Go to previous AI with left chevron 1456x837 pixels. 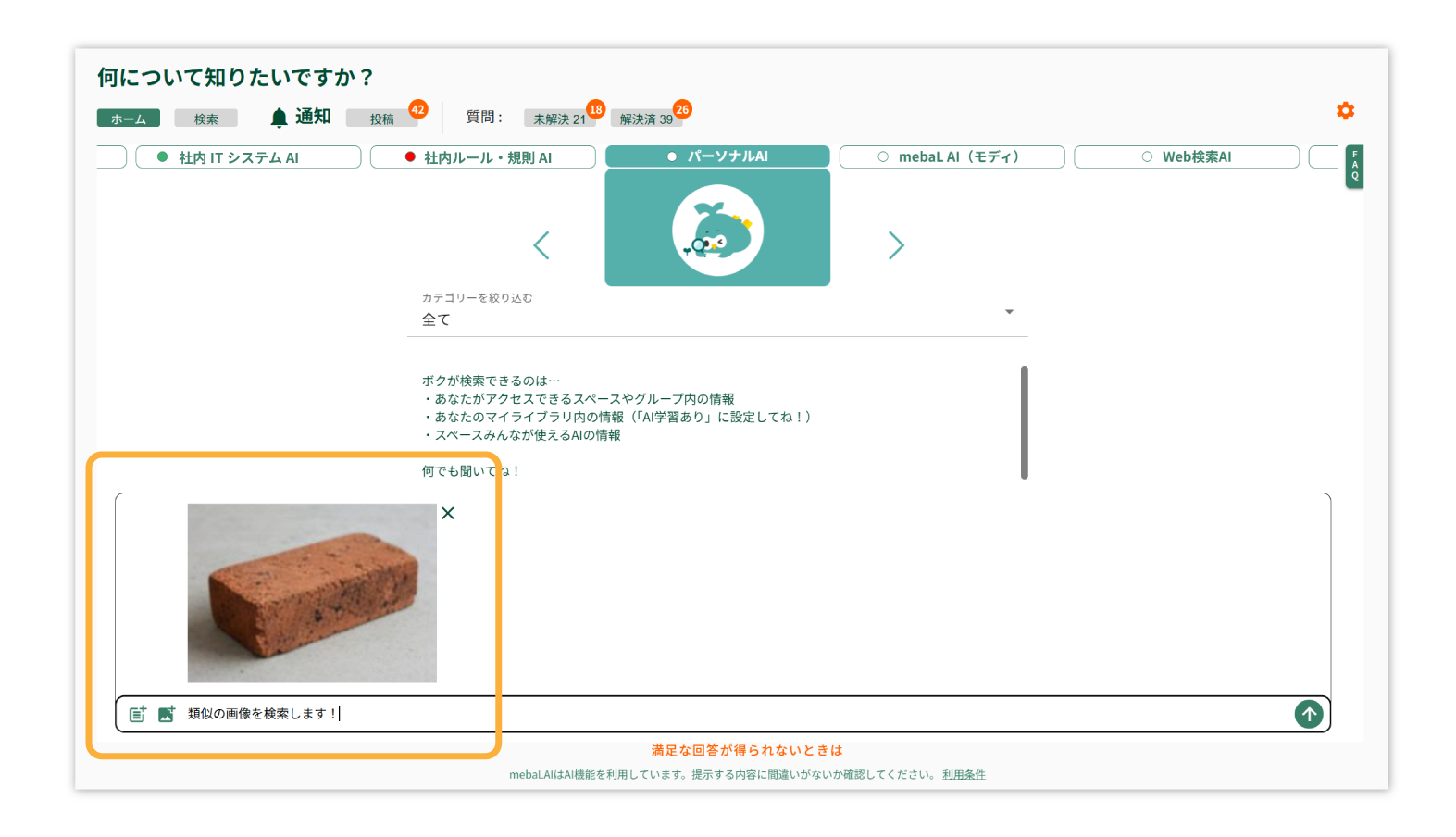coord(541,245)
